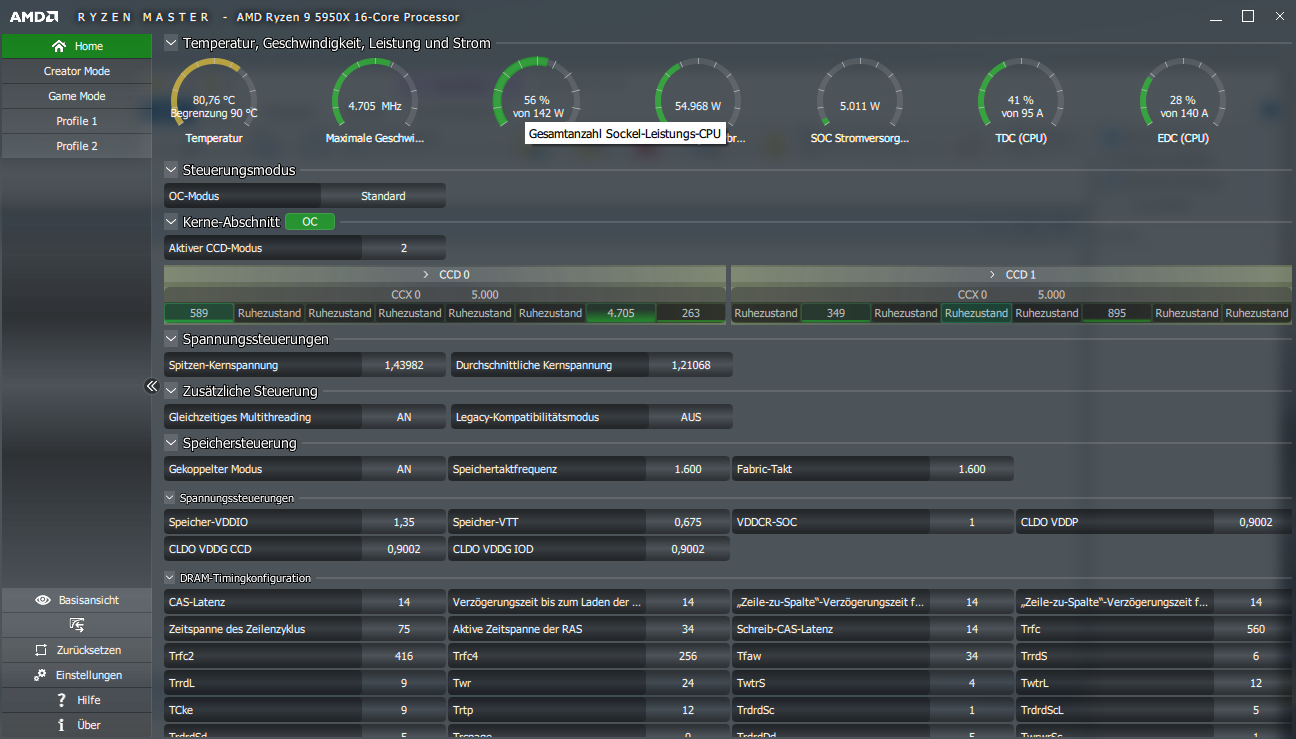1296x739 pixels.
Task: Switch to Creator Mode
Action: [x=76, y=71]
